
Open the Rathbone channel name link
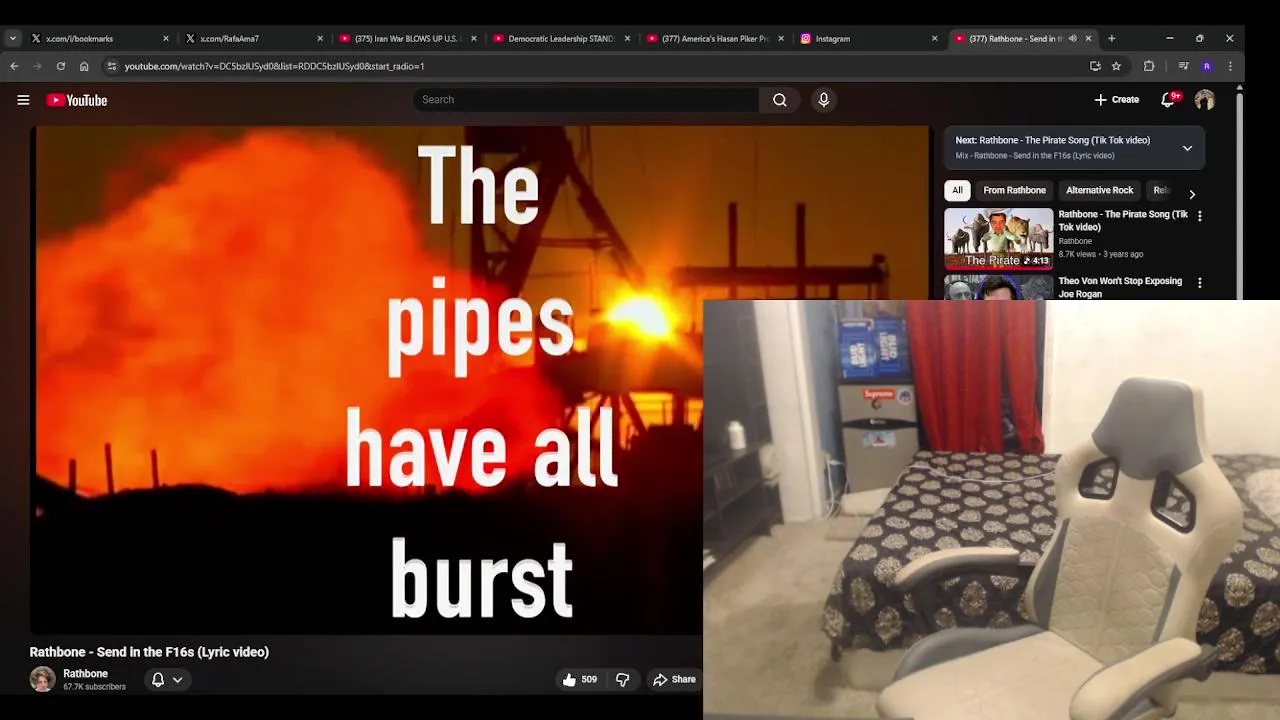pyautogui.click(x=85, y=674)
